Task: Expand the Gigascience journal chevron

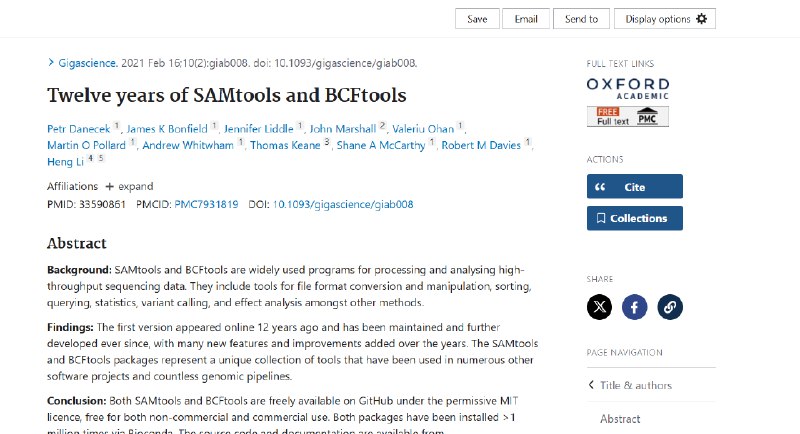Action: coord(51,62)
